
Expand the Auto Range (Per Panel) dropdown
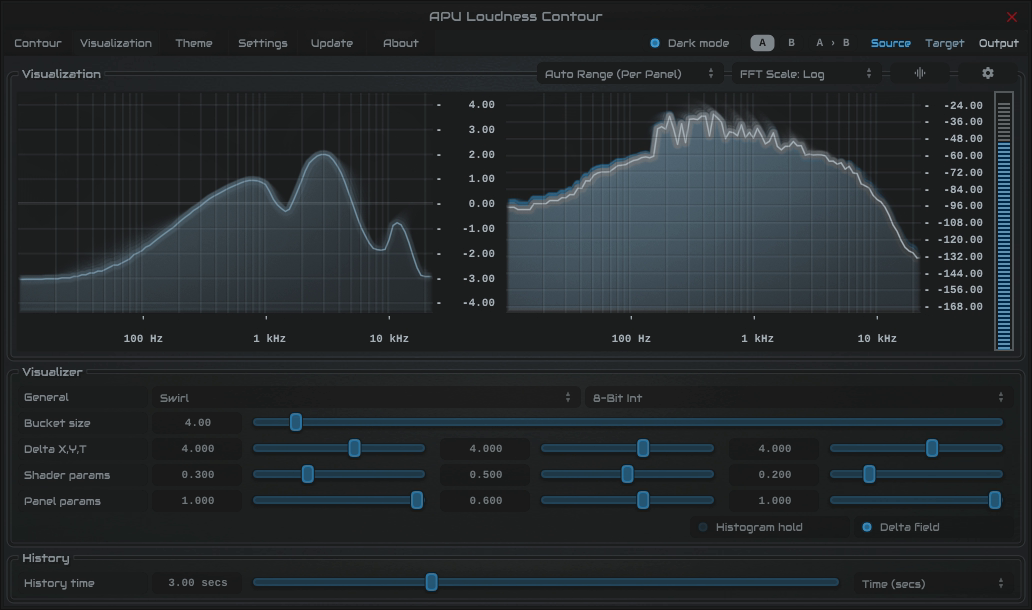[630, 74]
